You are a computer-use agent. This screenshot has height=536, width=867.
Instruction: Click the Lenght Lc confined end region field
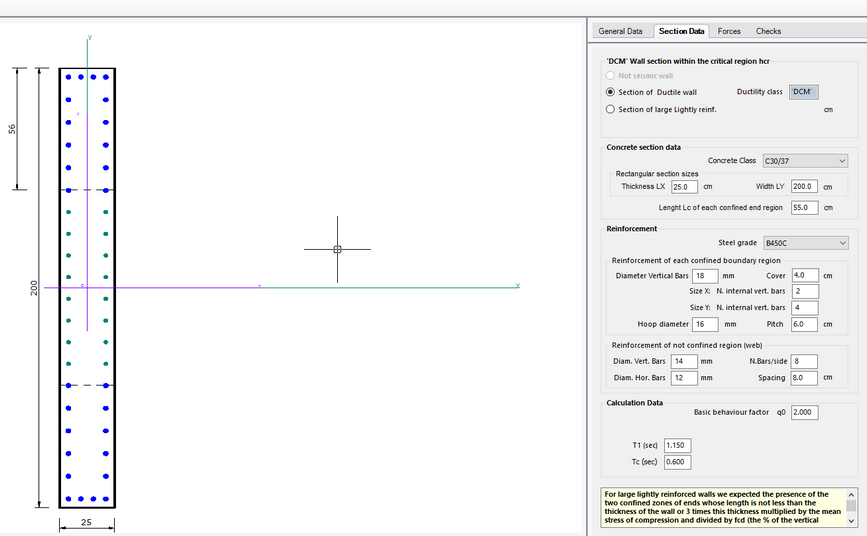(804, 207)
